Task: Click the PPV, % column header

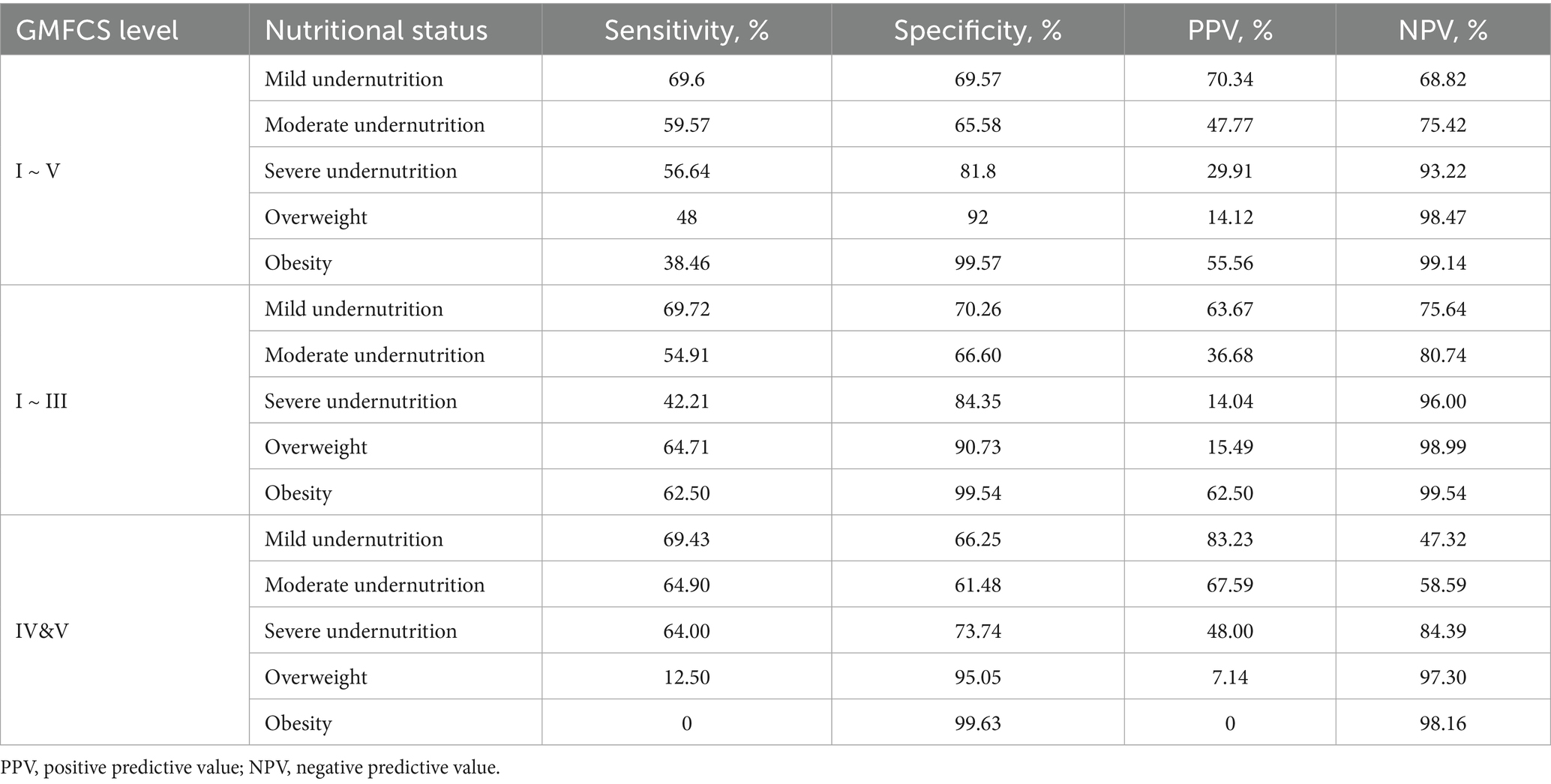Action: (1230, 30)
